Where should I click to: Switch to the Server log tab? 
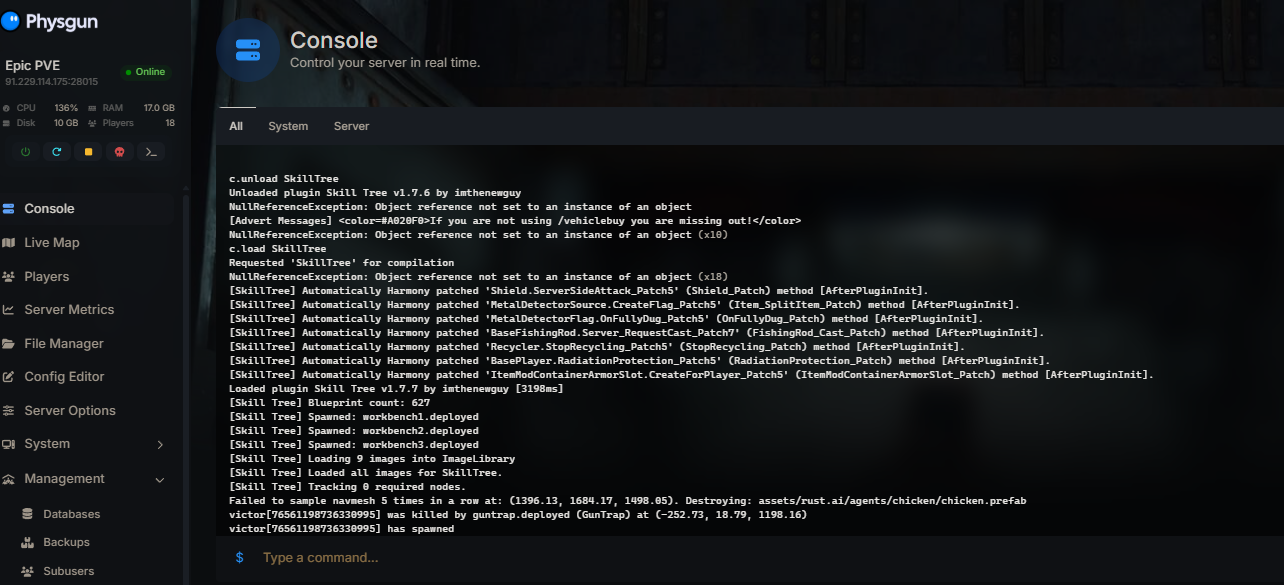coord(351,126)
